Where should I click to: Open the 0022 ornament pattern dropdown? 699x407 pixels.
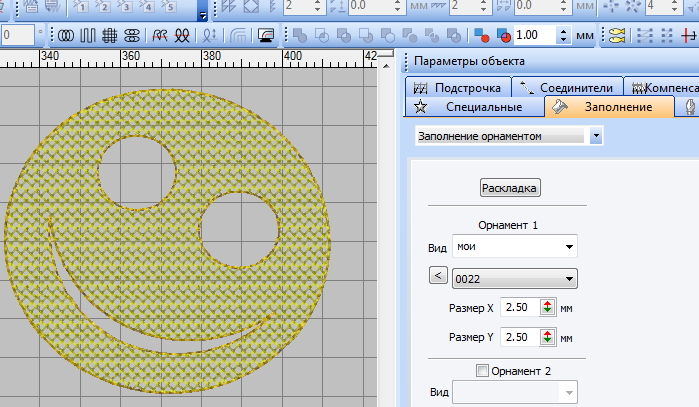[569, 278]
